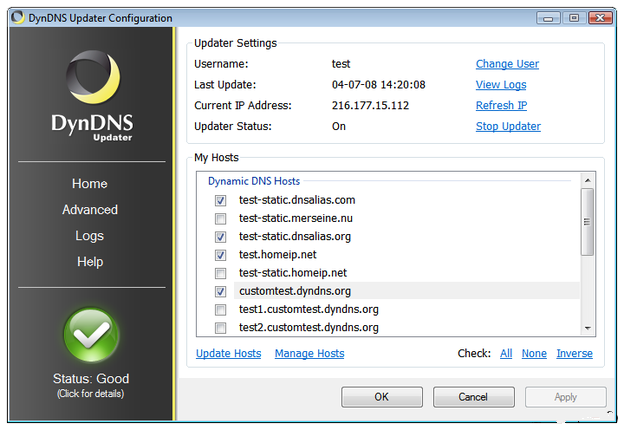The height and width of the screenshot is (430, 624).
Task: Go to the Advanced settings page
Action: click(90, 210)
